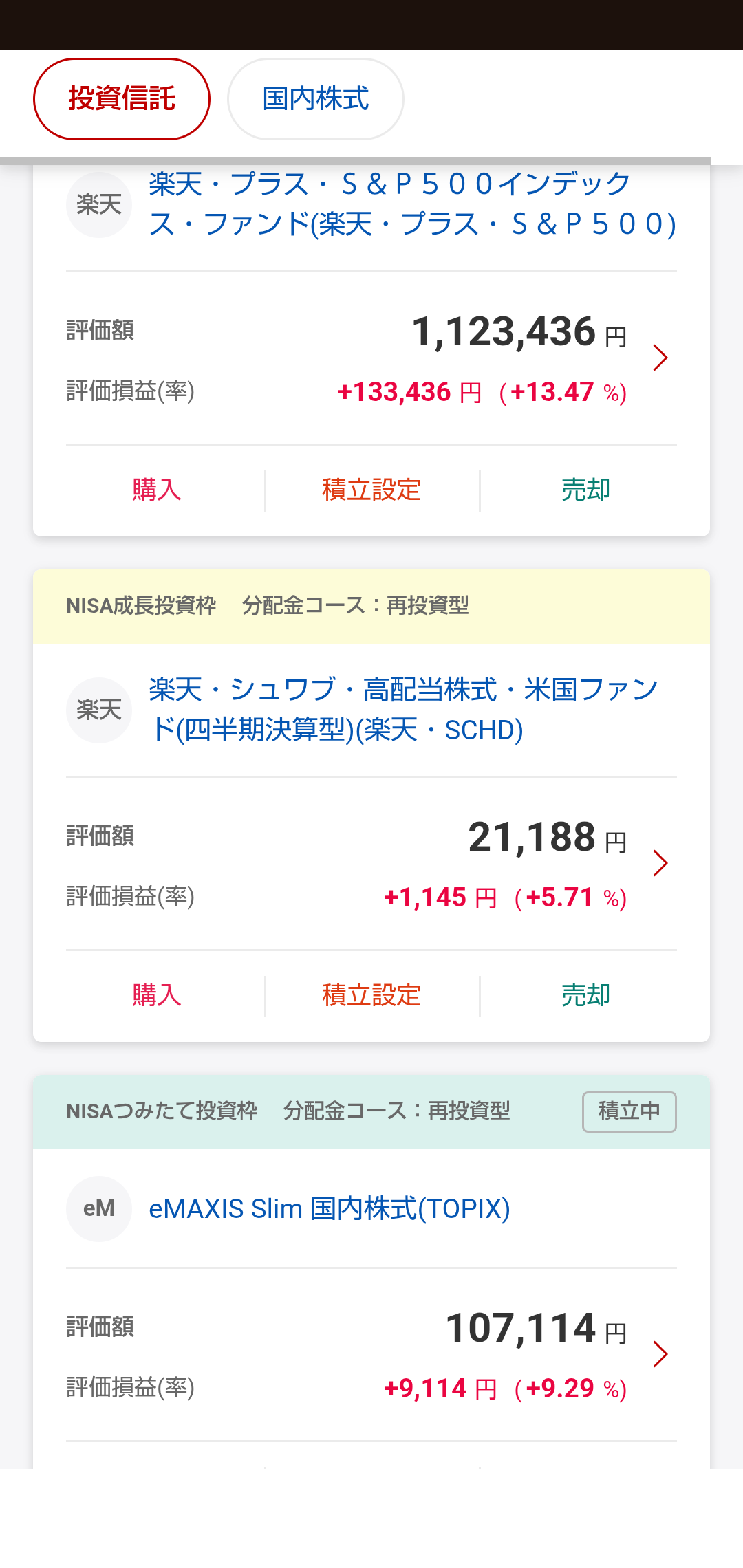Select the 投資信託 tab
Screen dimensions: 743x1568
pos(122,99)
